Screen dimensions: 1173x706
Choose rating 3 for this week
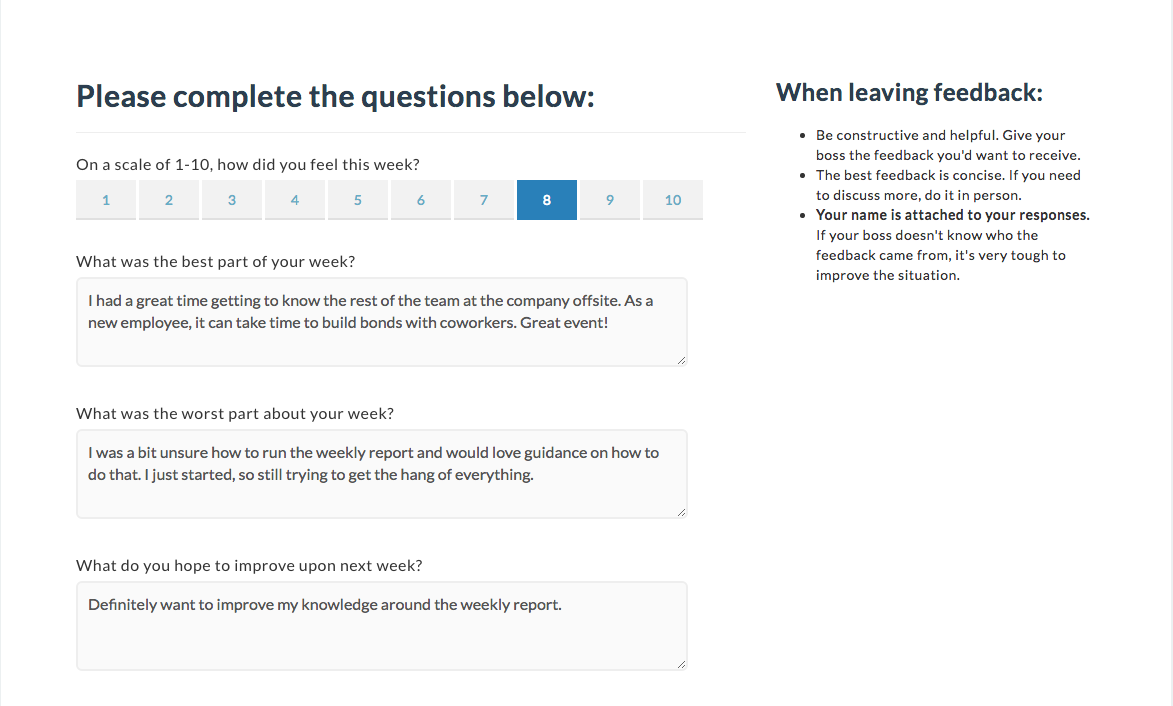click(232, 199)
